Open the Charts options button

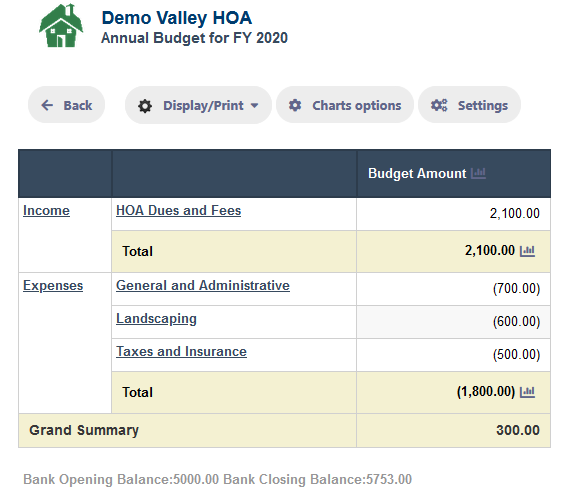345,105
